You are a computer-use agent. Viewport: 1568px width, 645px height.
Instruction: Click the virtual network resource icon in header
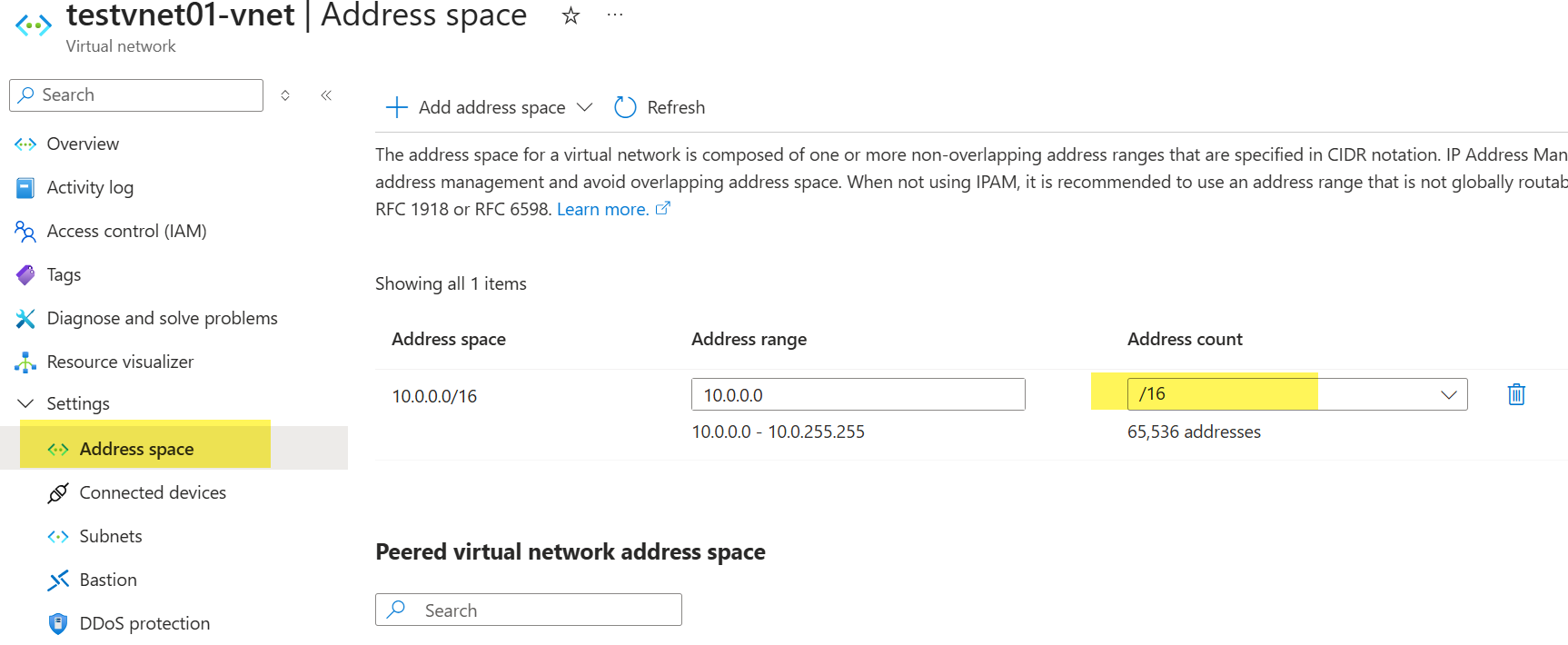(x=34, y=25)
